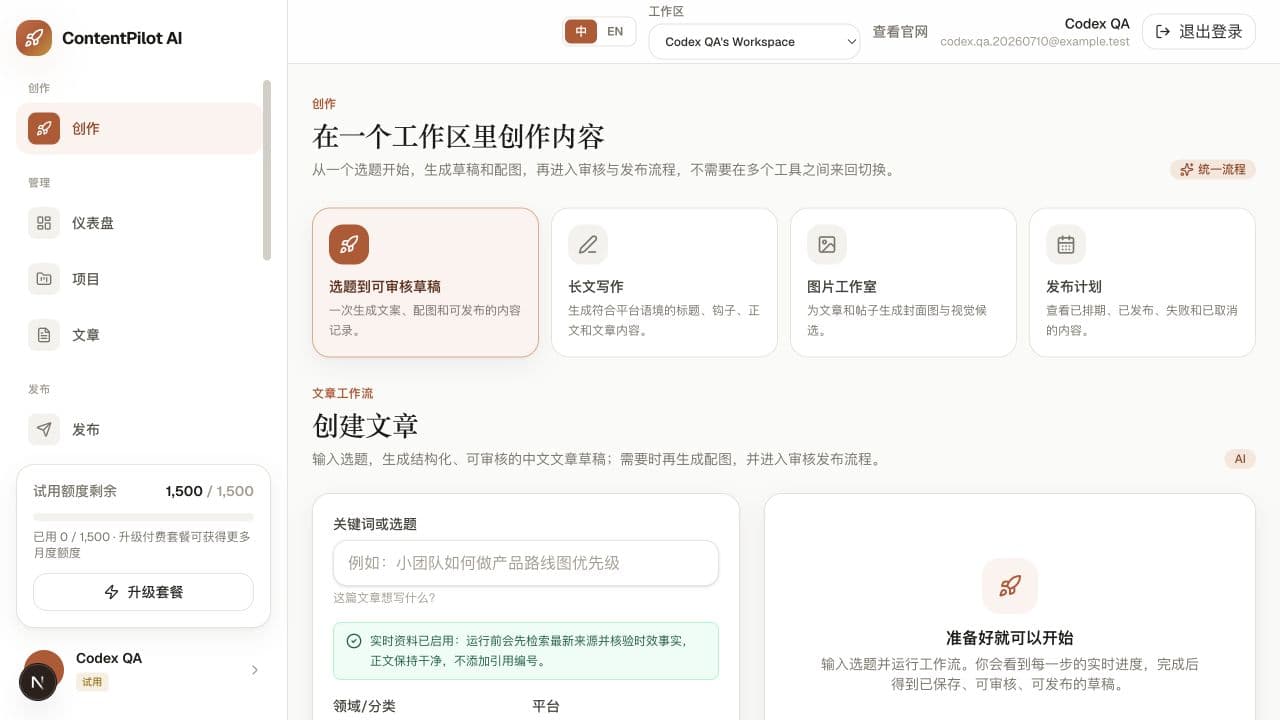Viewport: 1280px width, 720px height.
Task: Click the 升级套餐 button
Action: [x=143, y=592]
